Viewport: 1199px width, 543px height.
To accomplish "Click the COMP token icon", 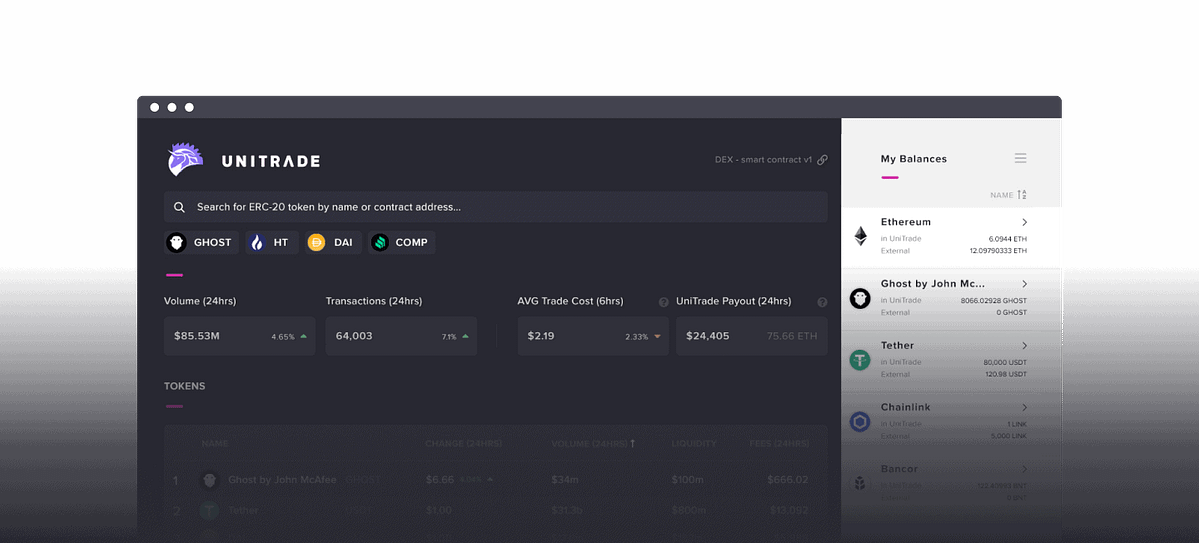I will point(380,242).
